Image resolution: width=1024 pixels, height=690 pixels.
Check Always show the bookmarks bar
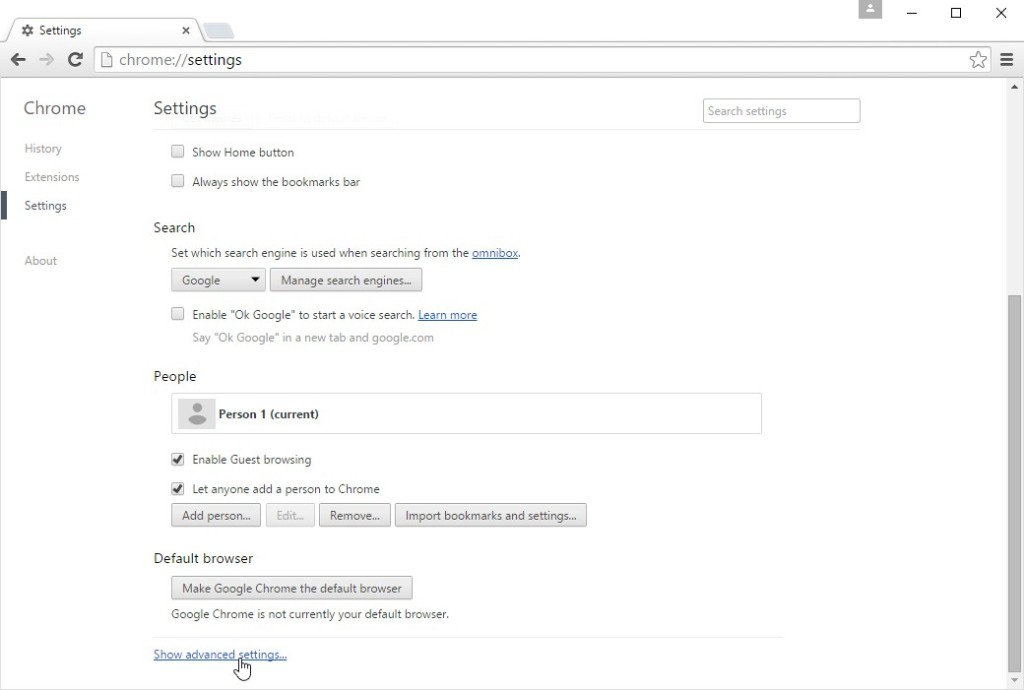click(178, 181)
